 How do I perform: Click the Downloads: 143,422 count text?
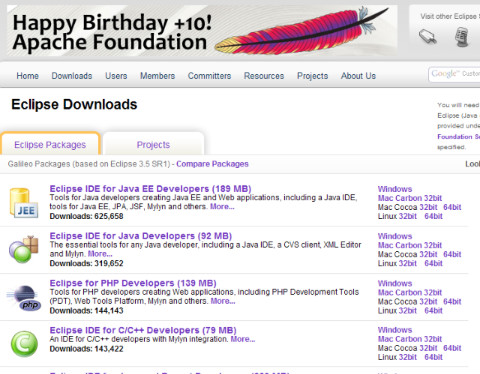86,349
